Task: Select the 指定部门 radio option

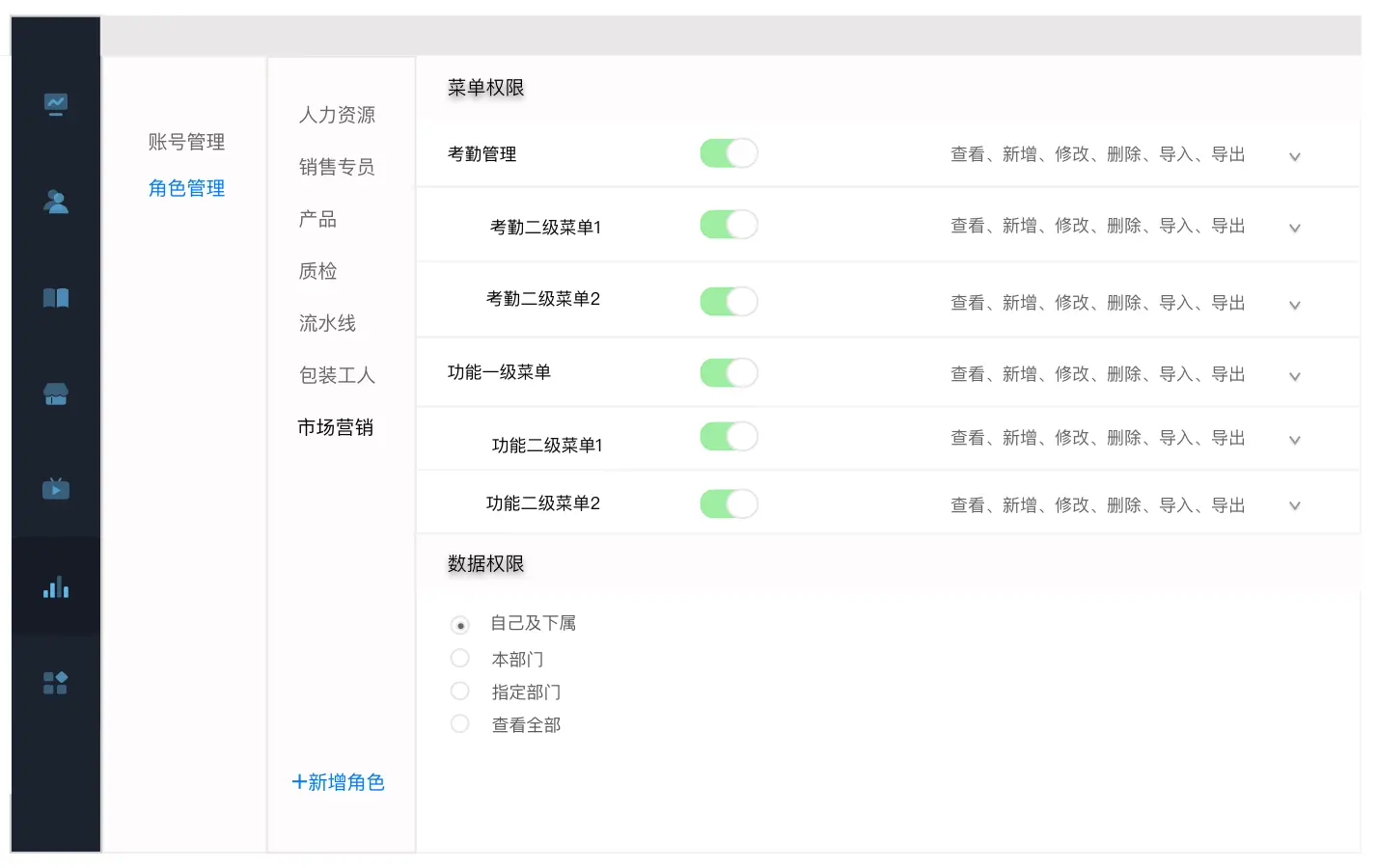Action: (460, 692)
